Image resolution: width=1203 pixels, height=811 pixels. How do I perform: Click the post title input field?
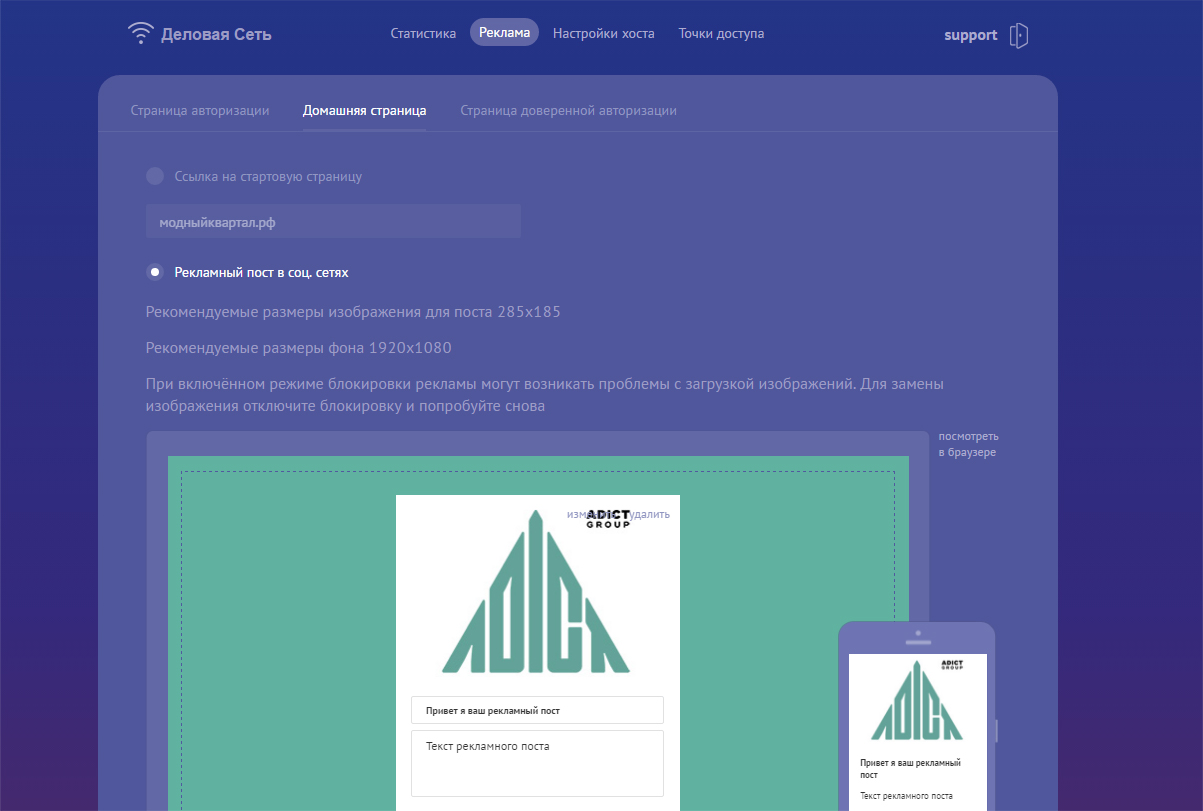click(x=537, y=710)
